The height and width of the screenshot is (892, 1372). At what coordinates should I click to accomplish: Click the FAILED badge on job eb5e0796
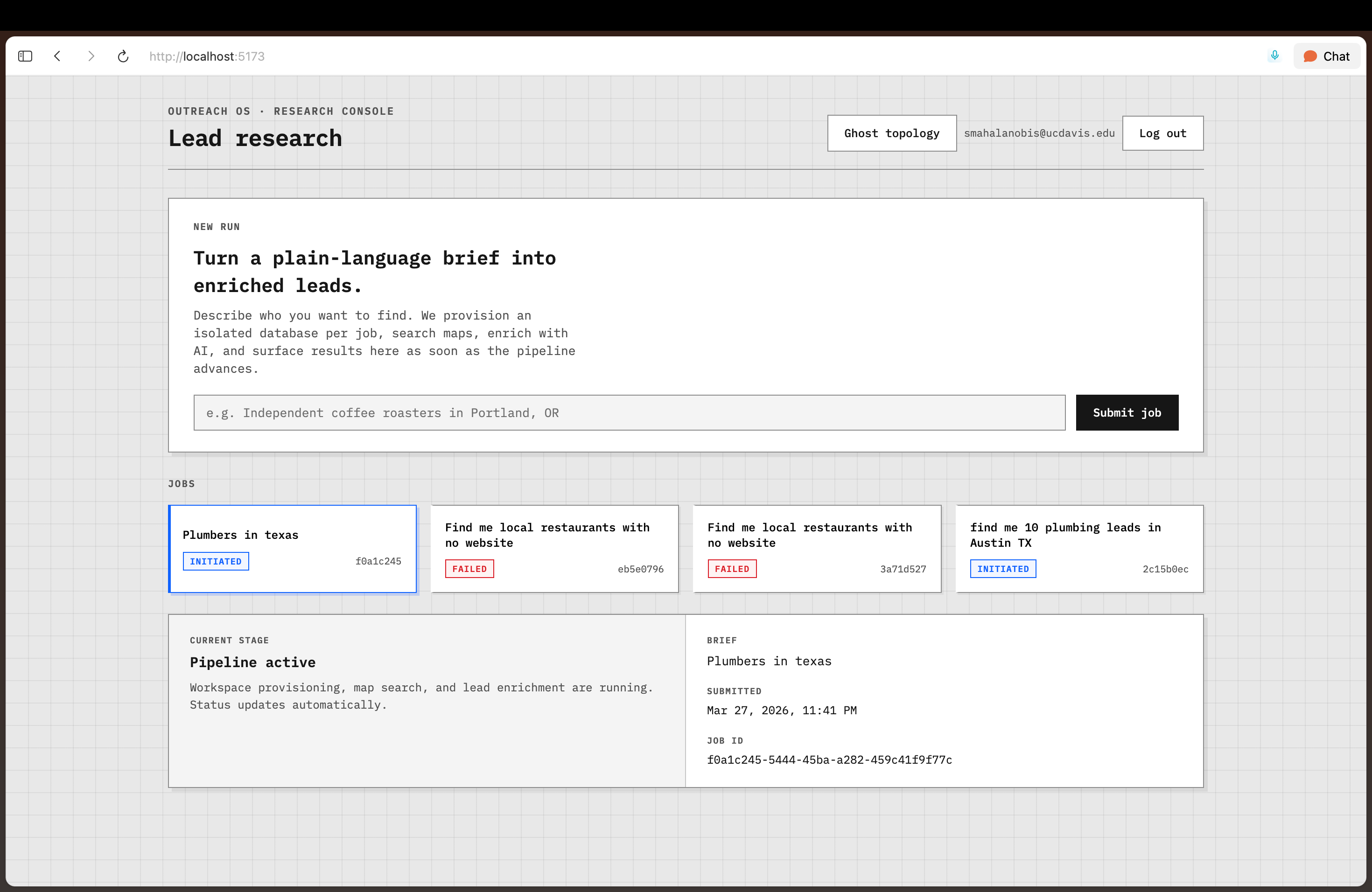click(x=469, y=569)
